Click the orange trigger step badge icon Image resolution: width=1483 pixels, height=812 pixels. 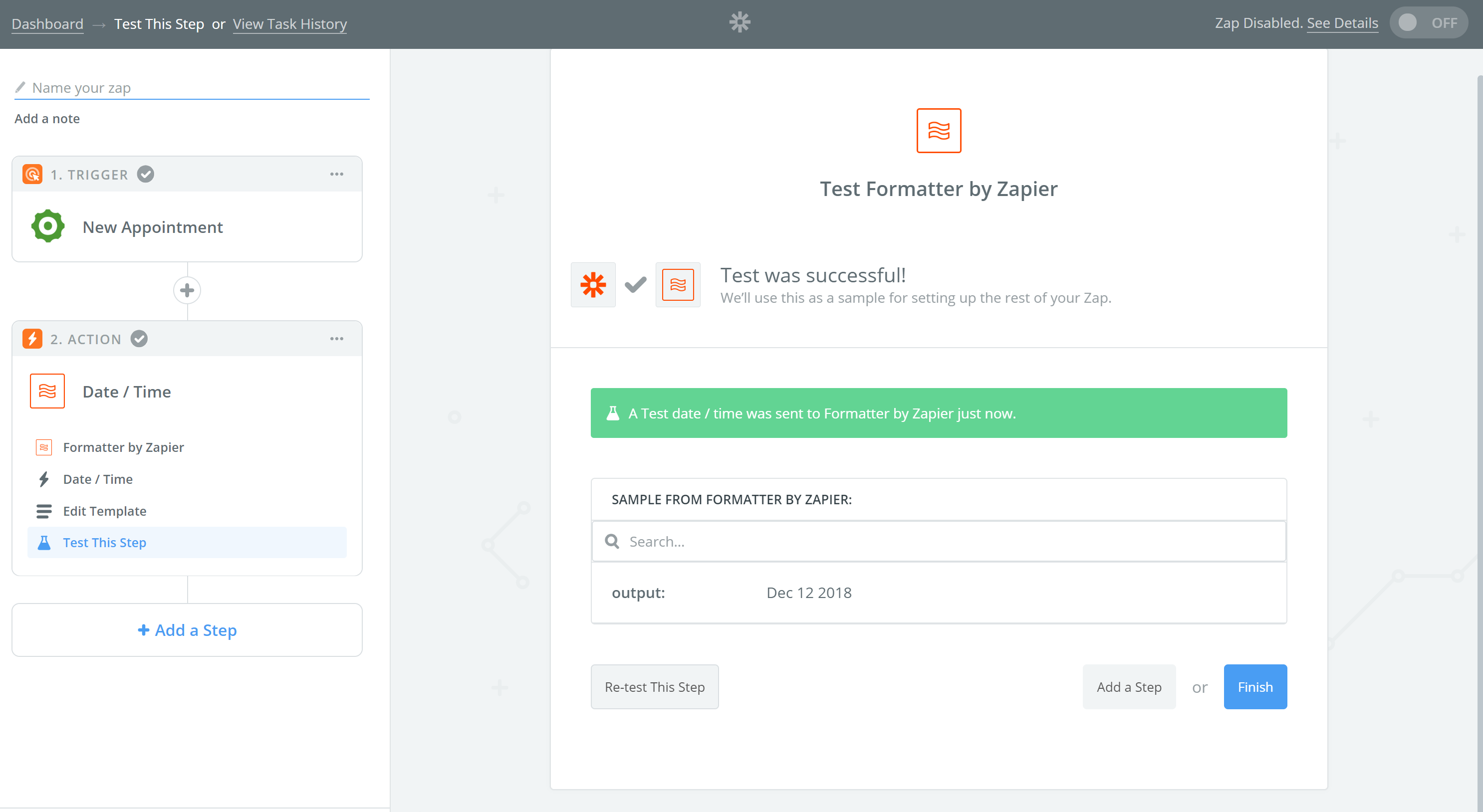click(32, 175)
